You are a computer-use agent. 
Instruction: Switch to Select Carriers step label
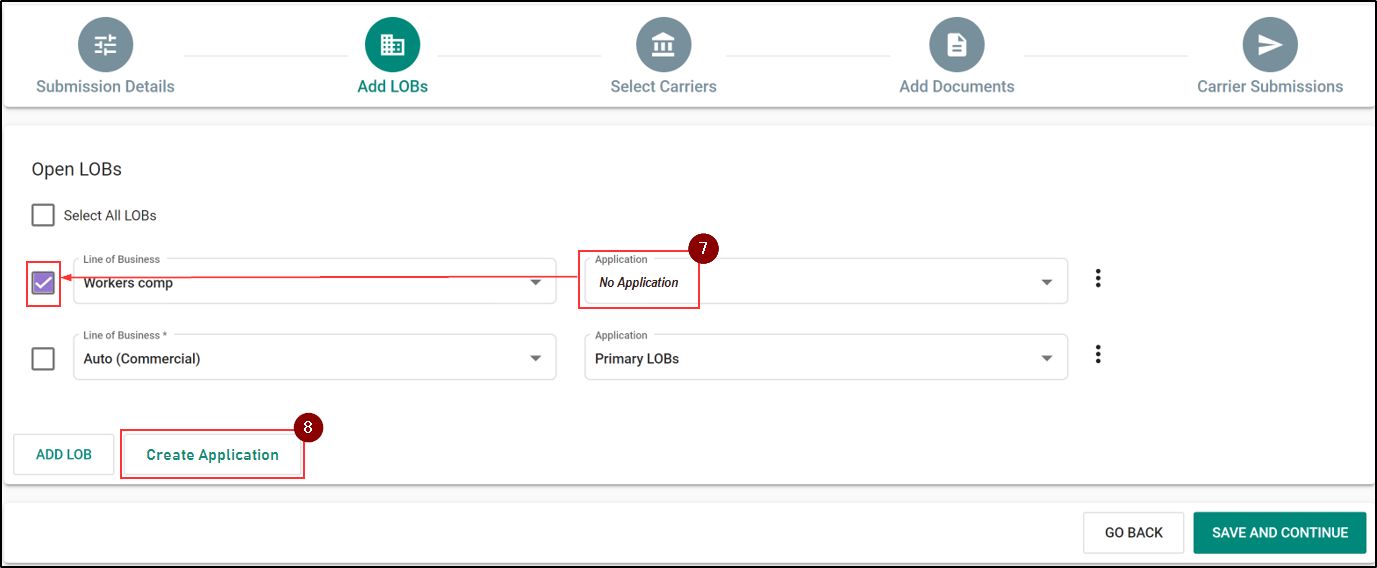click(x=664, y=87)
